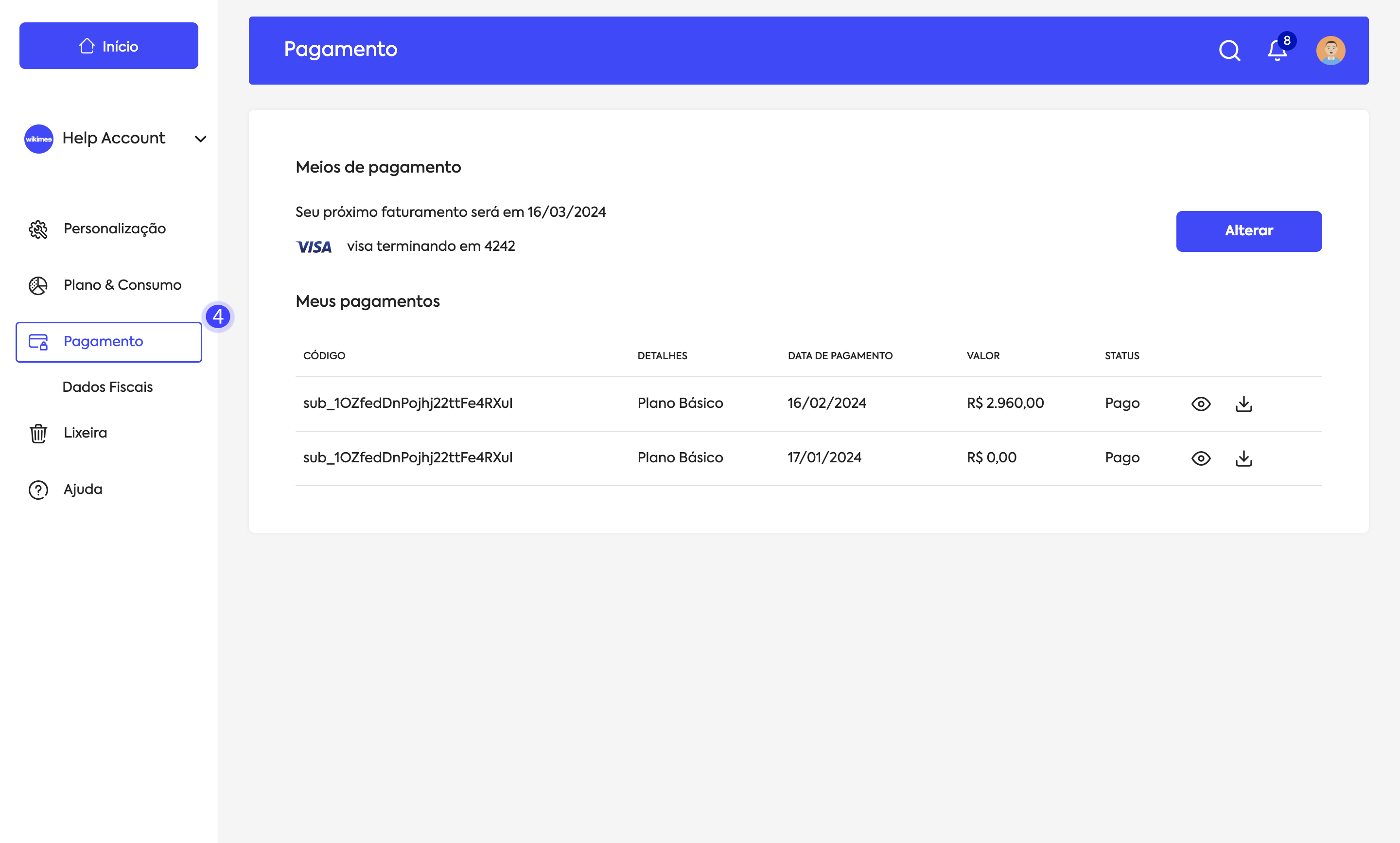The width and height of the screenshot is (1400, 843).
Task: Click the step 4 tour marker badge
Action: (x=218, y=316)
